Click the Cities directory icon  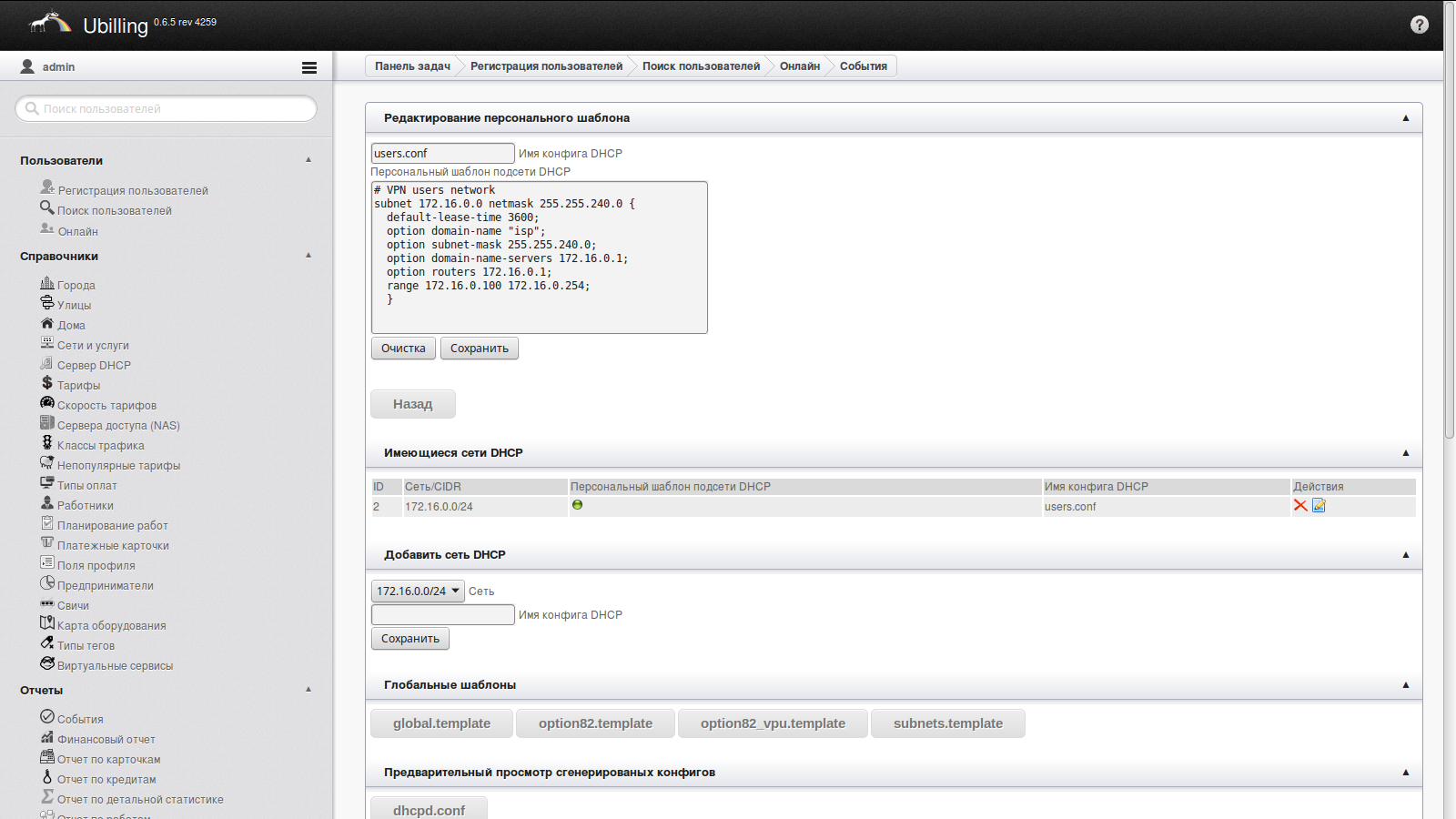tap(47, 283)
